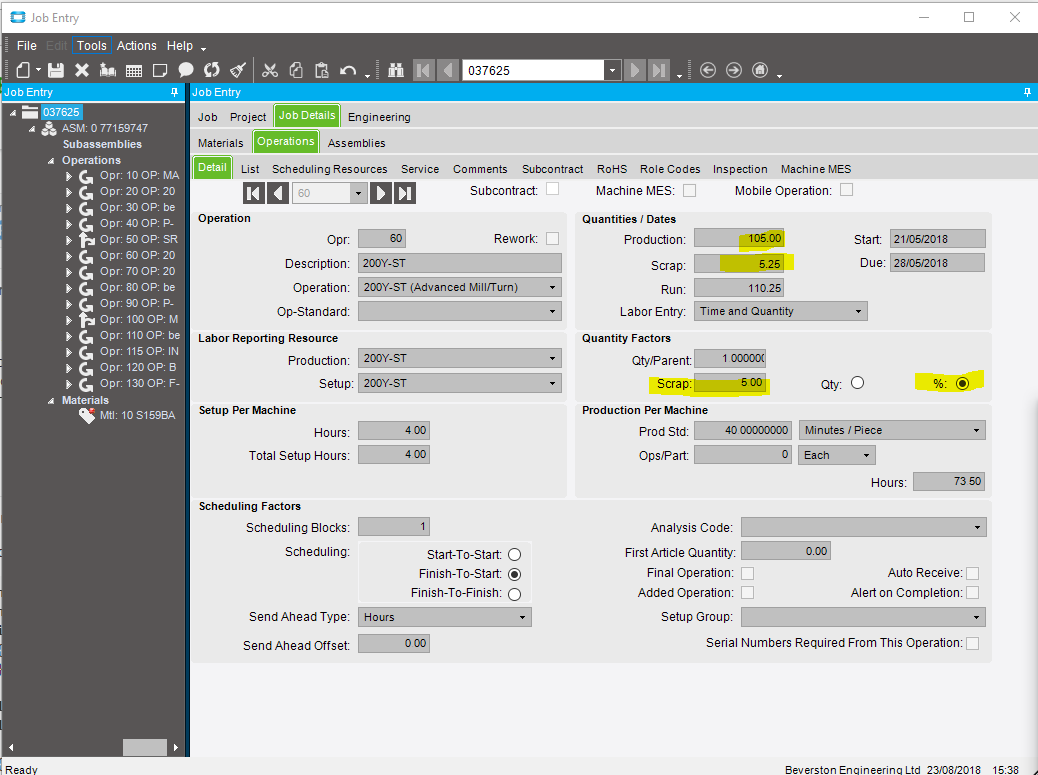The width and height of the screenshot is (1038, 775).
Task: Expand Opr: 50 OP node in tree
Action: coord(68,240)
